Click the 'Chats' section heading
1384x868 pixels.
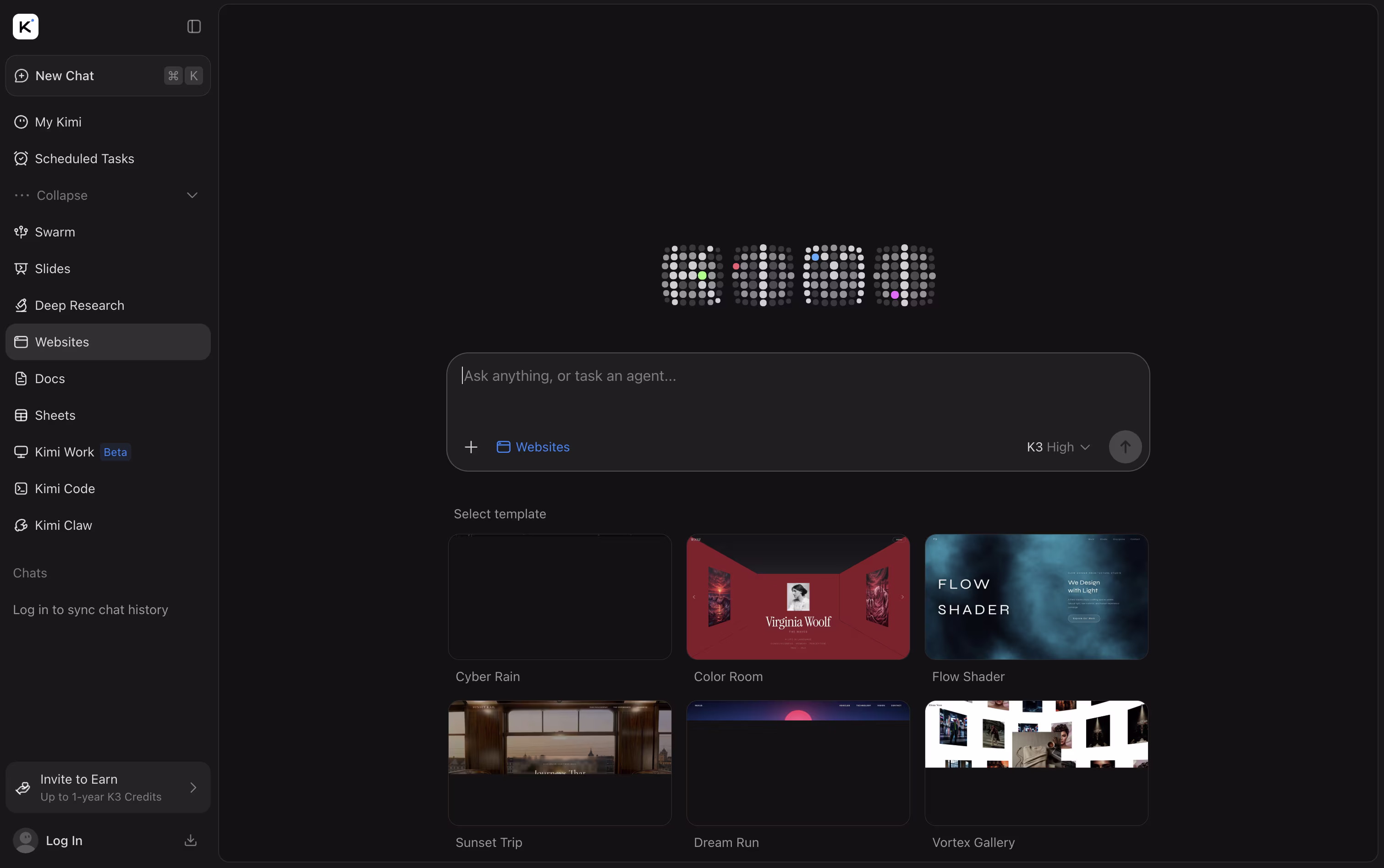(x=30, y=573)
